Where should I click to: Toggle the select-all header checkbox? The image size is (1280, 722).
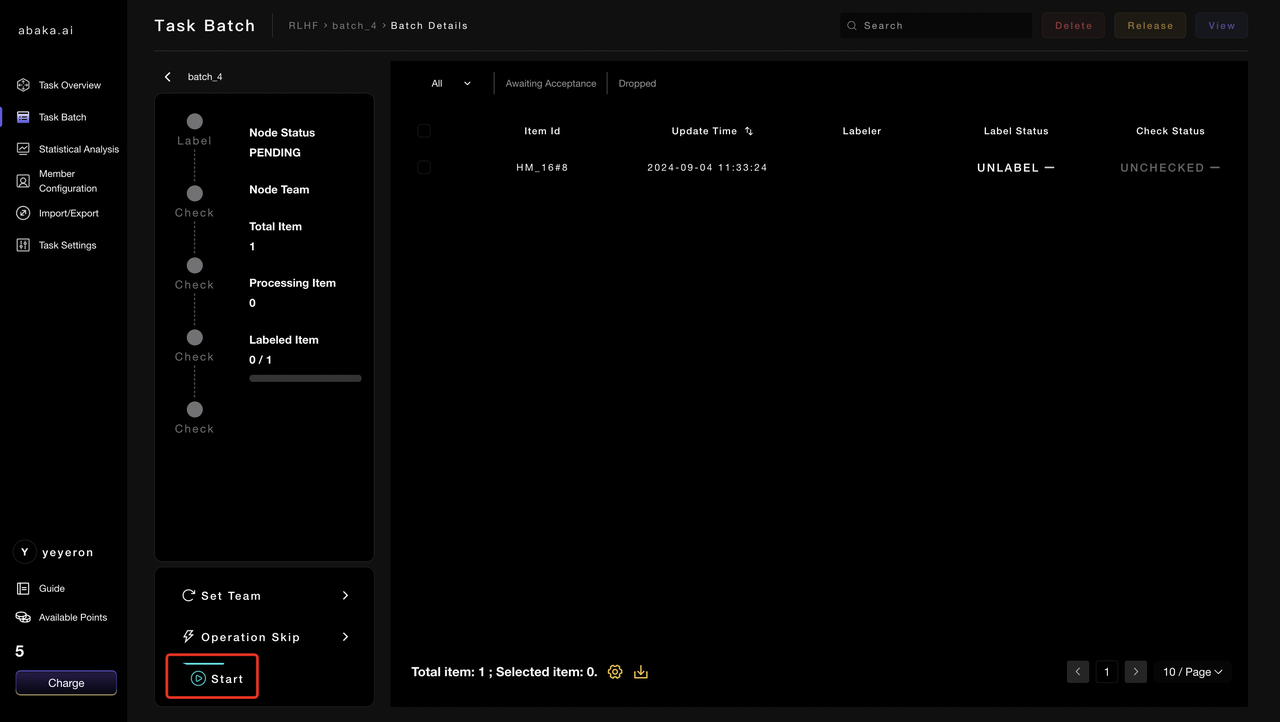[424, 131]
